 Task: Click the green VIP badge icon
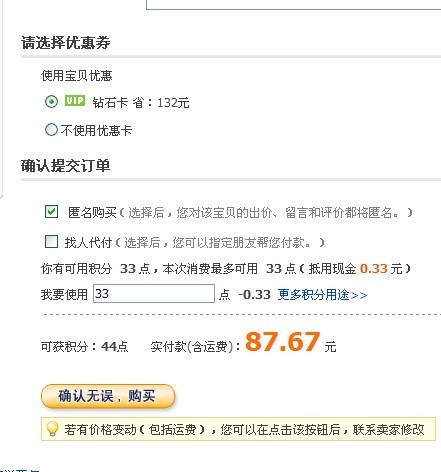click(75, 101)
